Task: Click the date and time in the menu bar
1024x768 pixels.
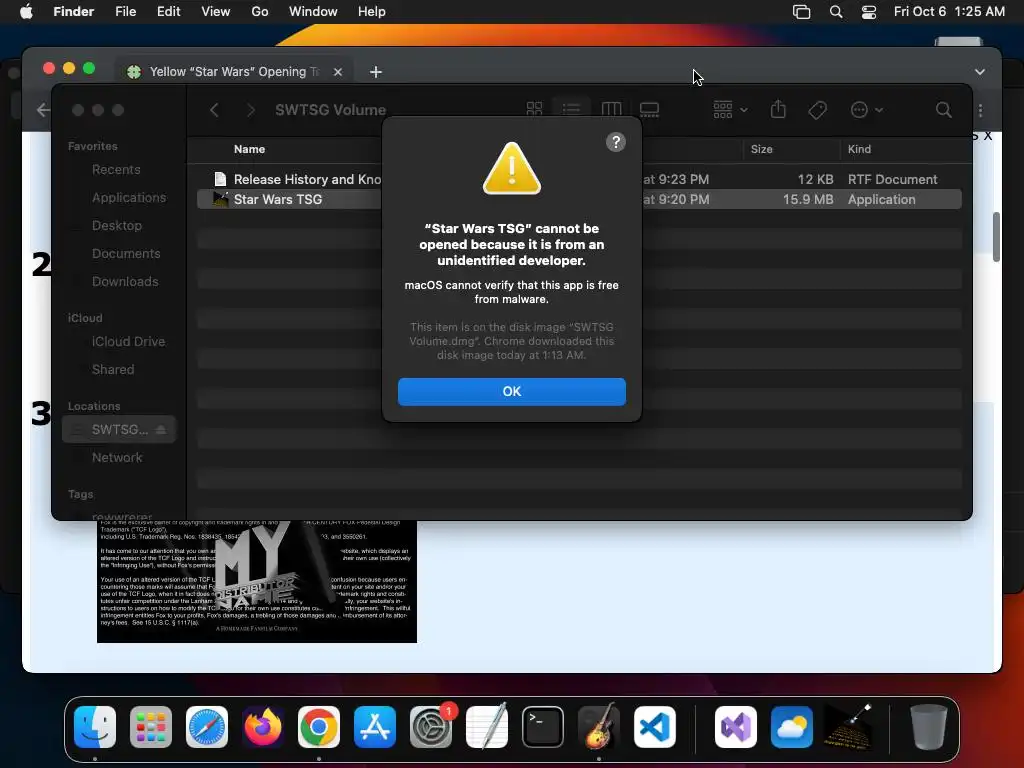Action: 949,12
